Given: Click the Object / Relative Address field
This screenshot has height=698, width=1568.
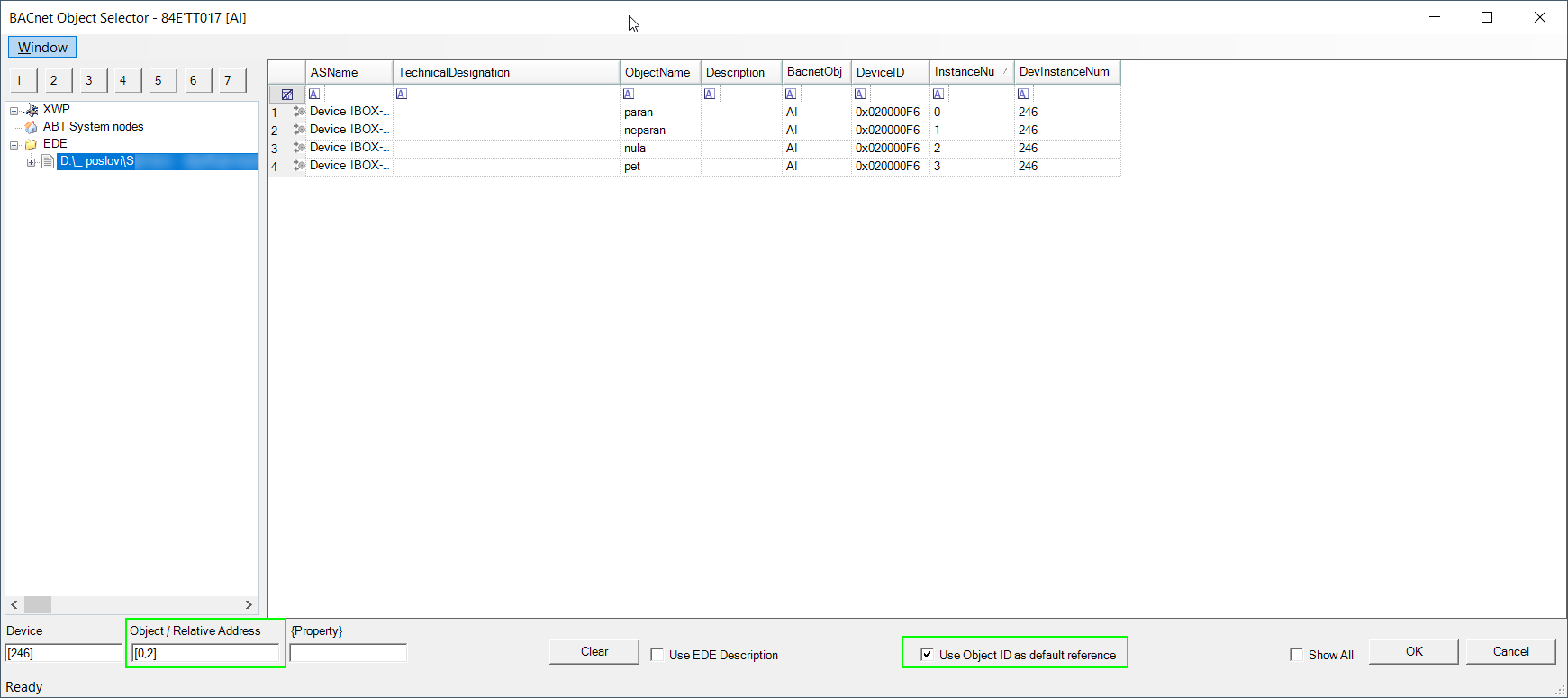Looking at the screenshot, I should tap(204, 653).
